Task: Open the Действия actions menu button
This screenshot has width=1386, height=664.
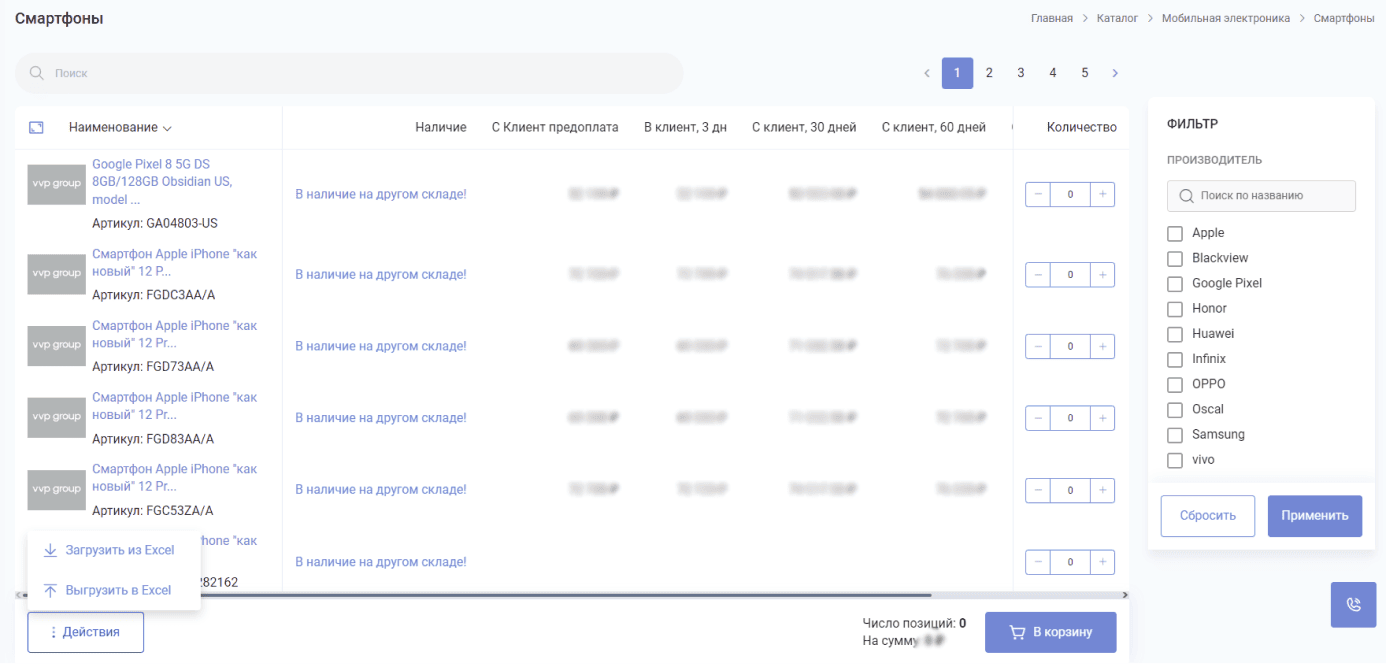Action: [86, 632]
